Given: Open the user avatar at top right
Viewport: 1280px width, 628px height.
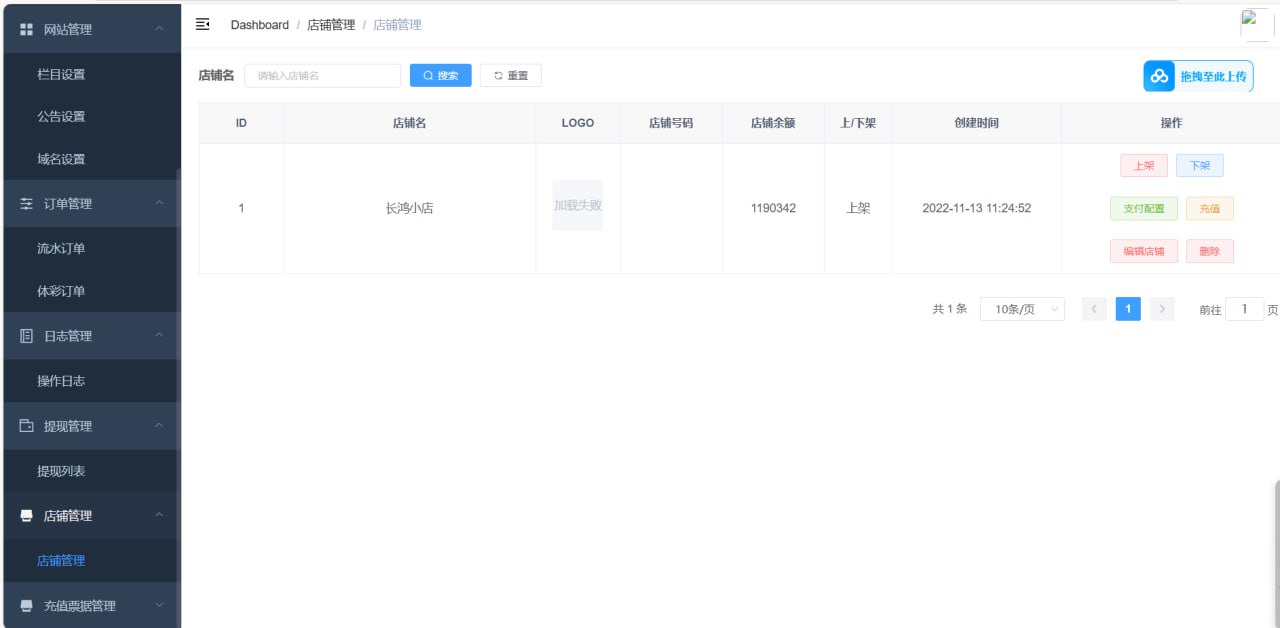Looking at the screenshot, I should [1256, 24].
